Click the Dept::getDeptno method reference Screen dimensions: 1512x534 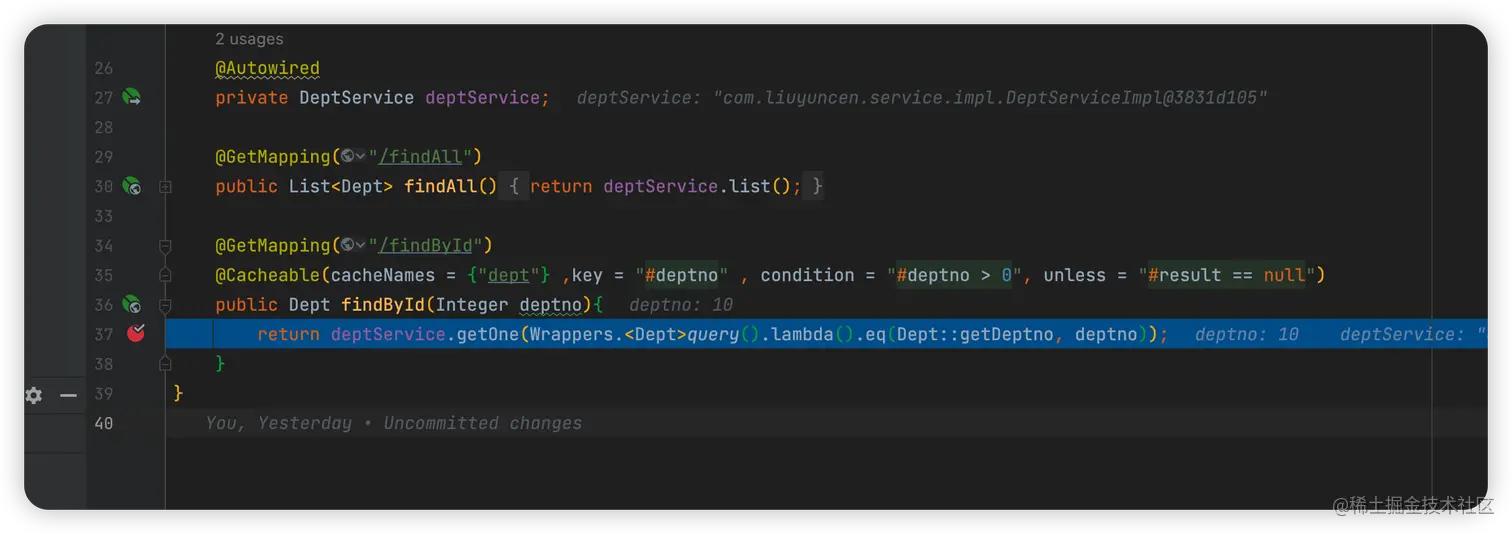(975, 334)
